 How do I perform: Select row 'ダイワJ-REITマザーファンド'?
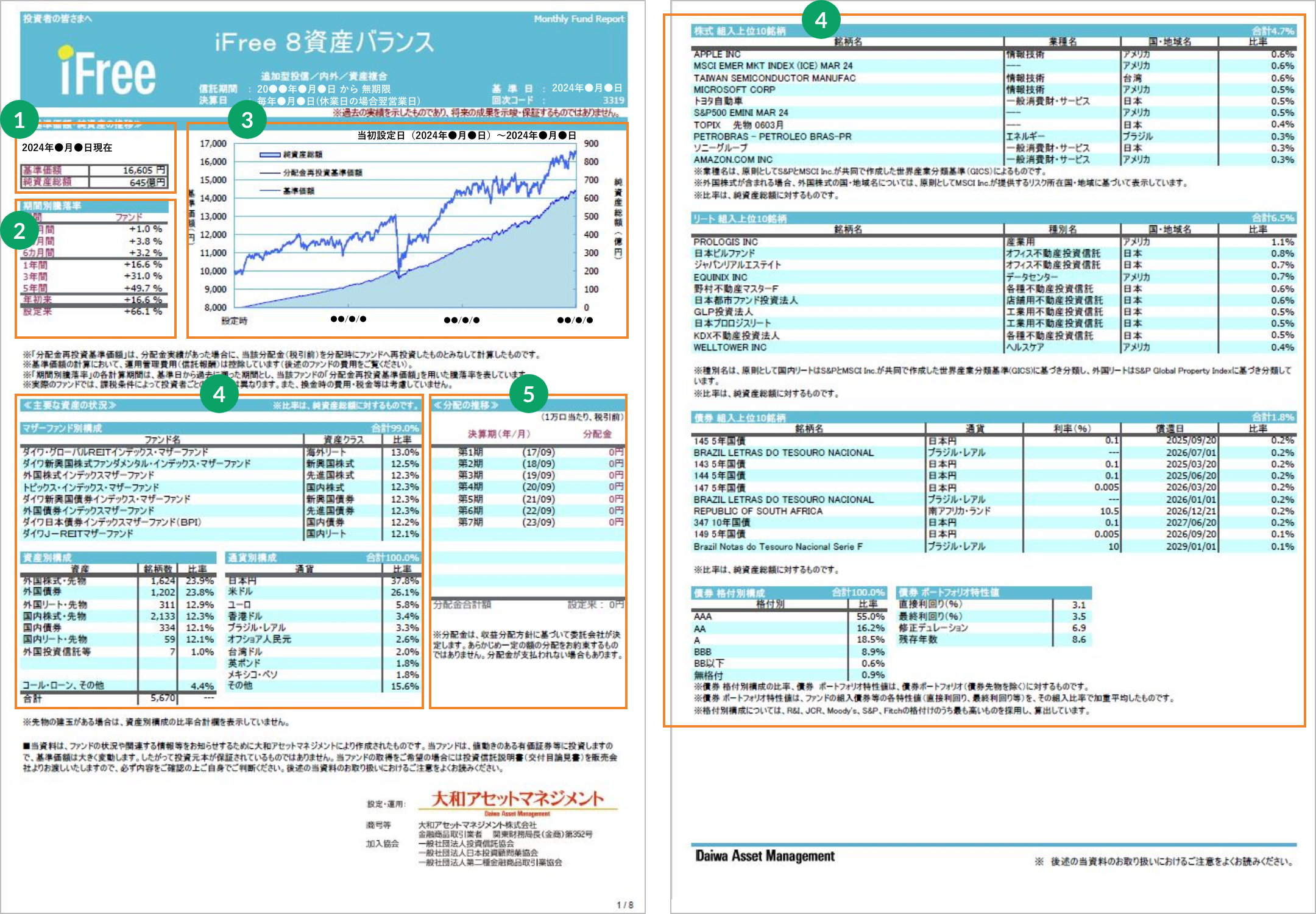[220, 534]
